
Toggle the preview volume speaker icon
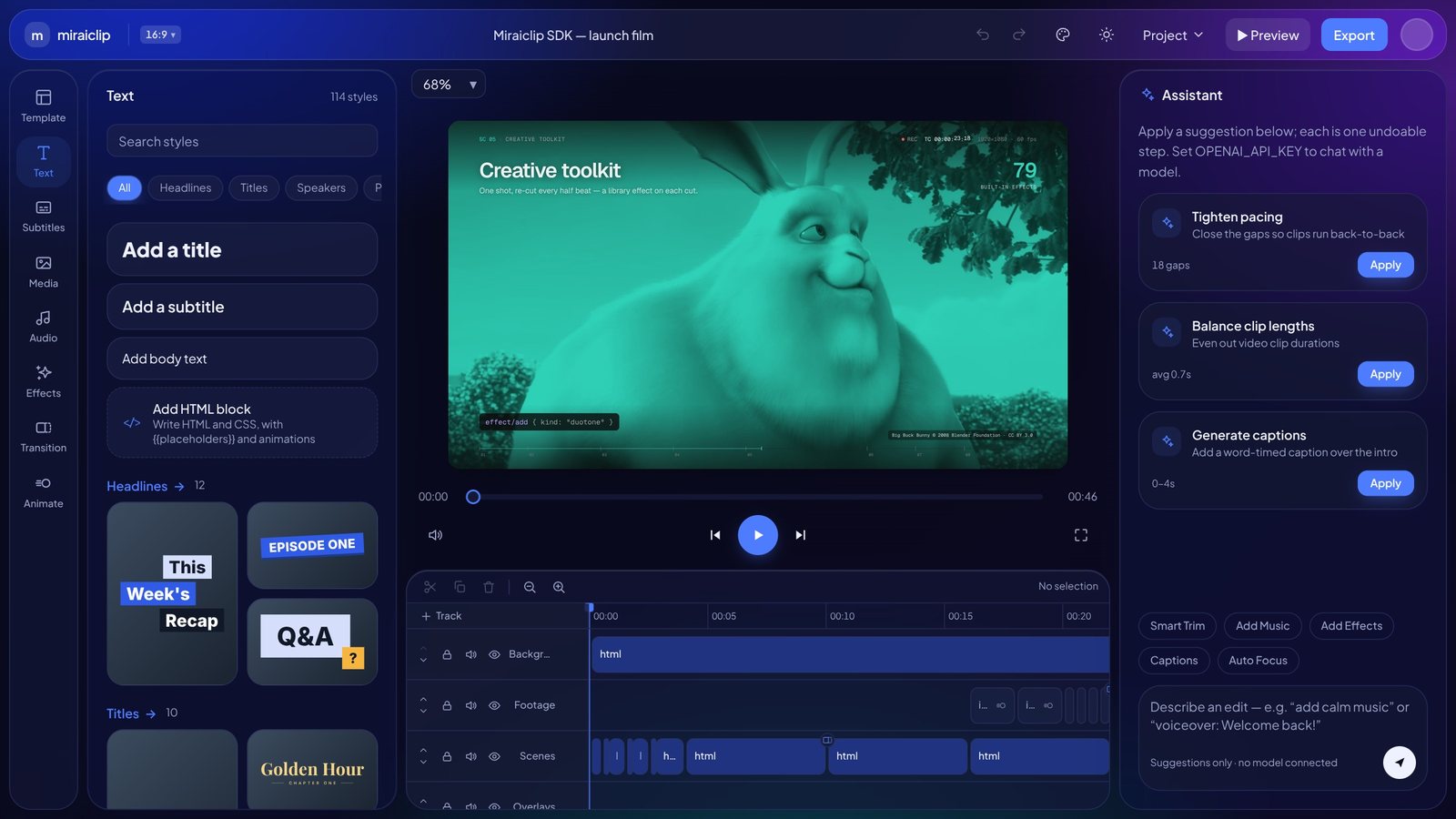click(x=435, y=535)
